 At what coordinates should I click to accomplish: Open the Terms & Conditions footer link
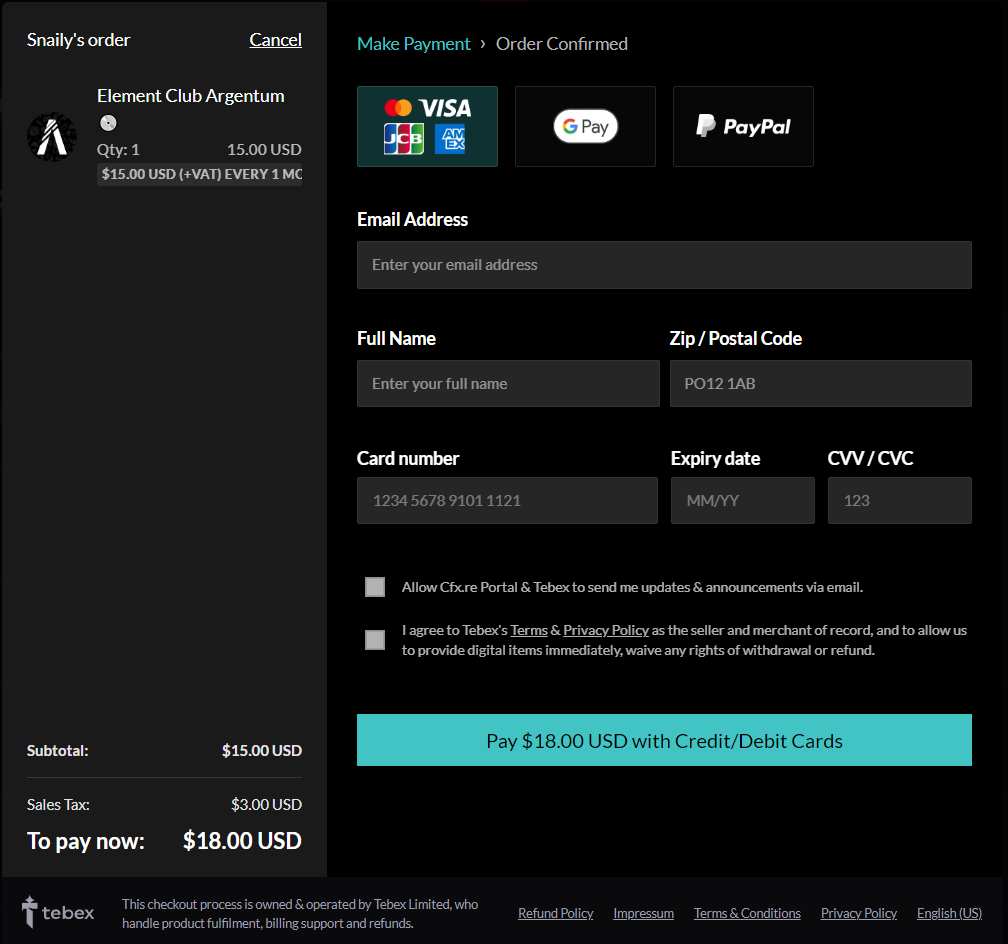tap(747, 913)
